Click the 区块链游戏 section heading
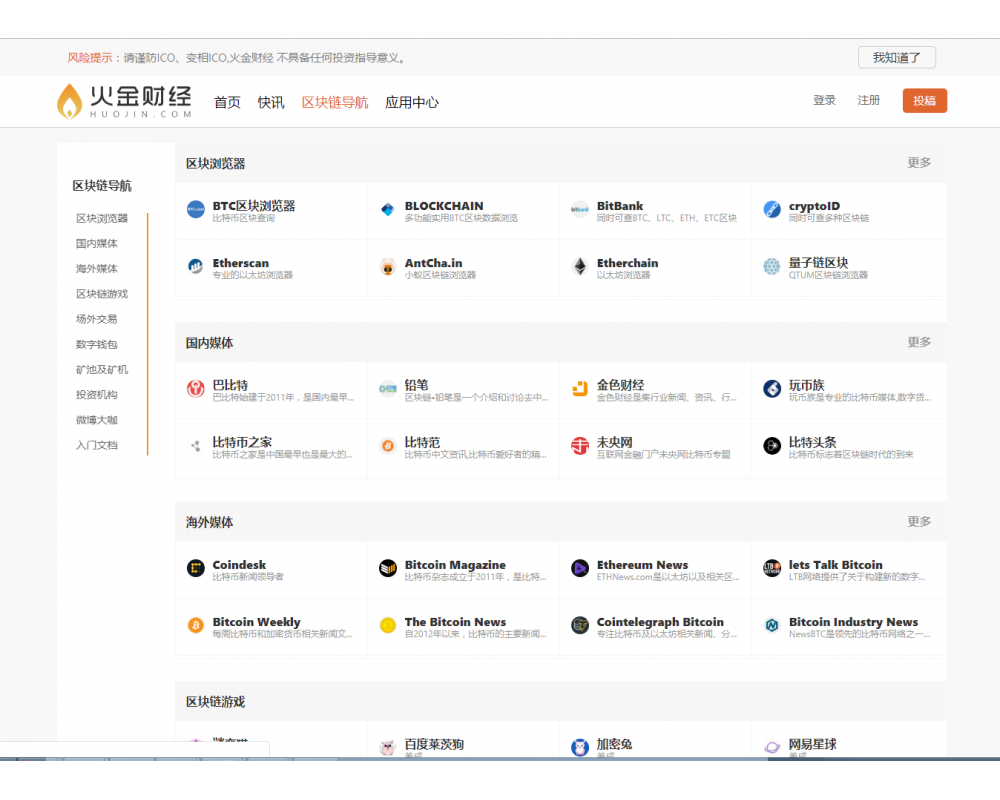 coord(216,702)
